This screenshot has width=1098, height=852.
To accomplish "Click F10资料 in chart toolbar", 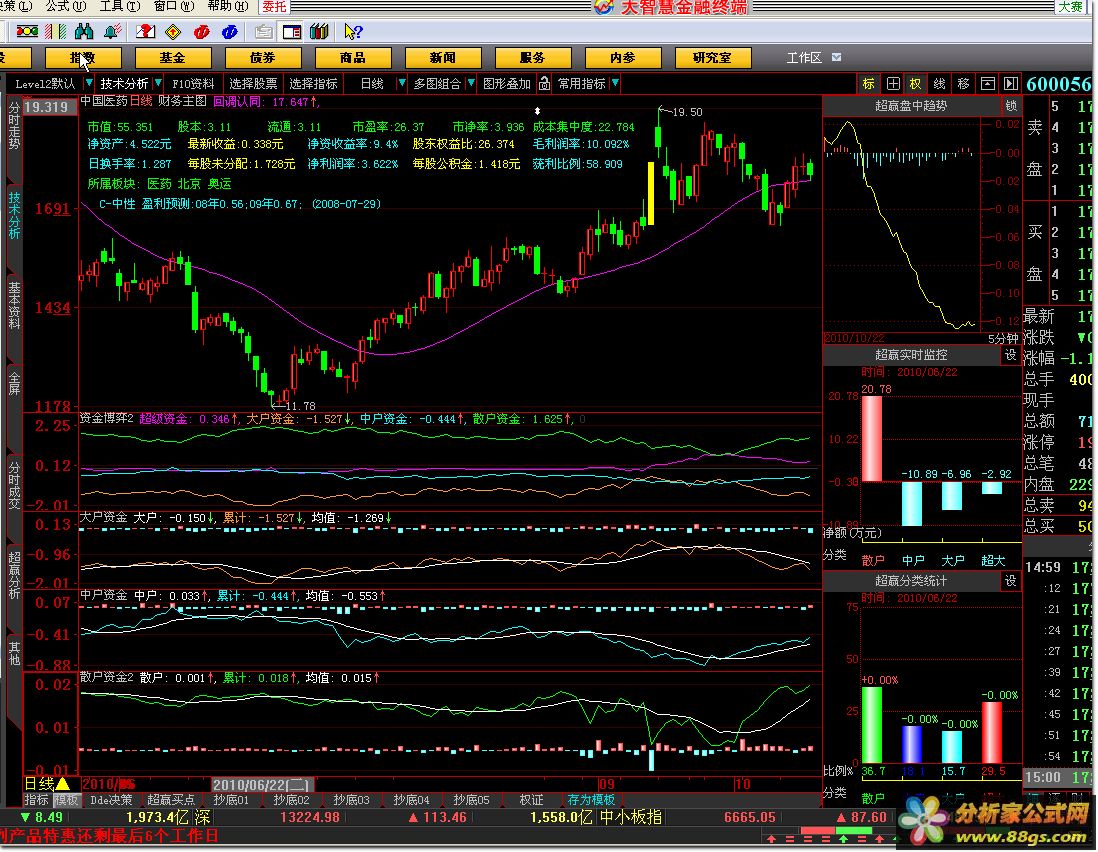I will (193, 83).
